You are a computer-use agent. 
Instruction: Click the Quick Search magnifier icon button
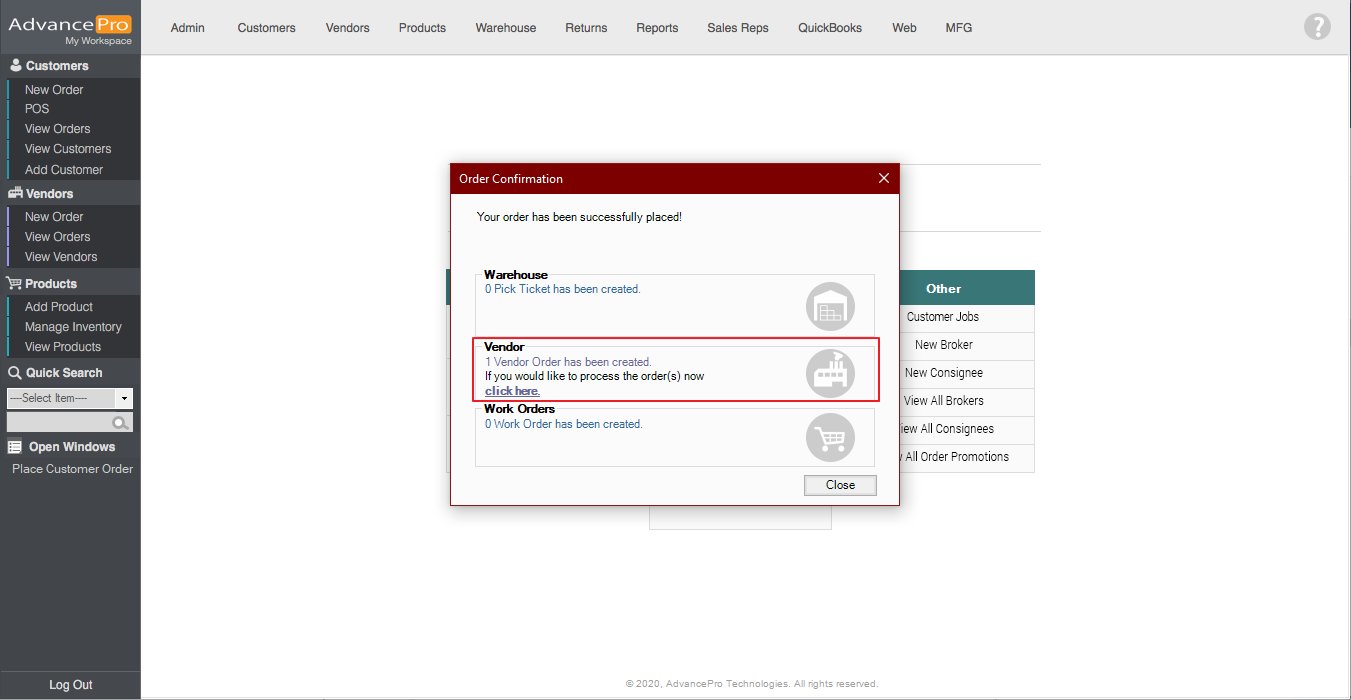(x=121, y=423)
